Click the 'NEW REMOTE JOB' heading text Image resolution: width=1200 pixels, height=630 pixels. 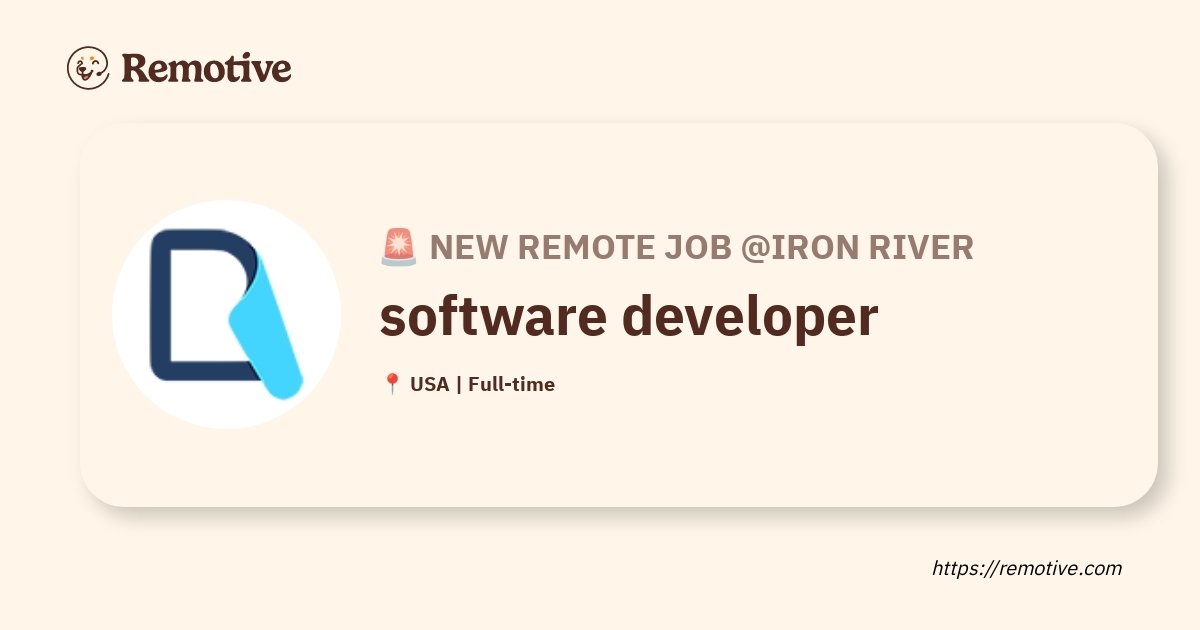coord(581,247)
